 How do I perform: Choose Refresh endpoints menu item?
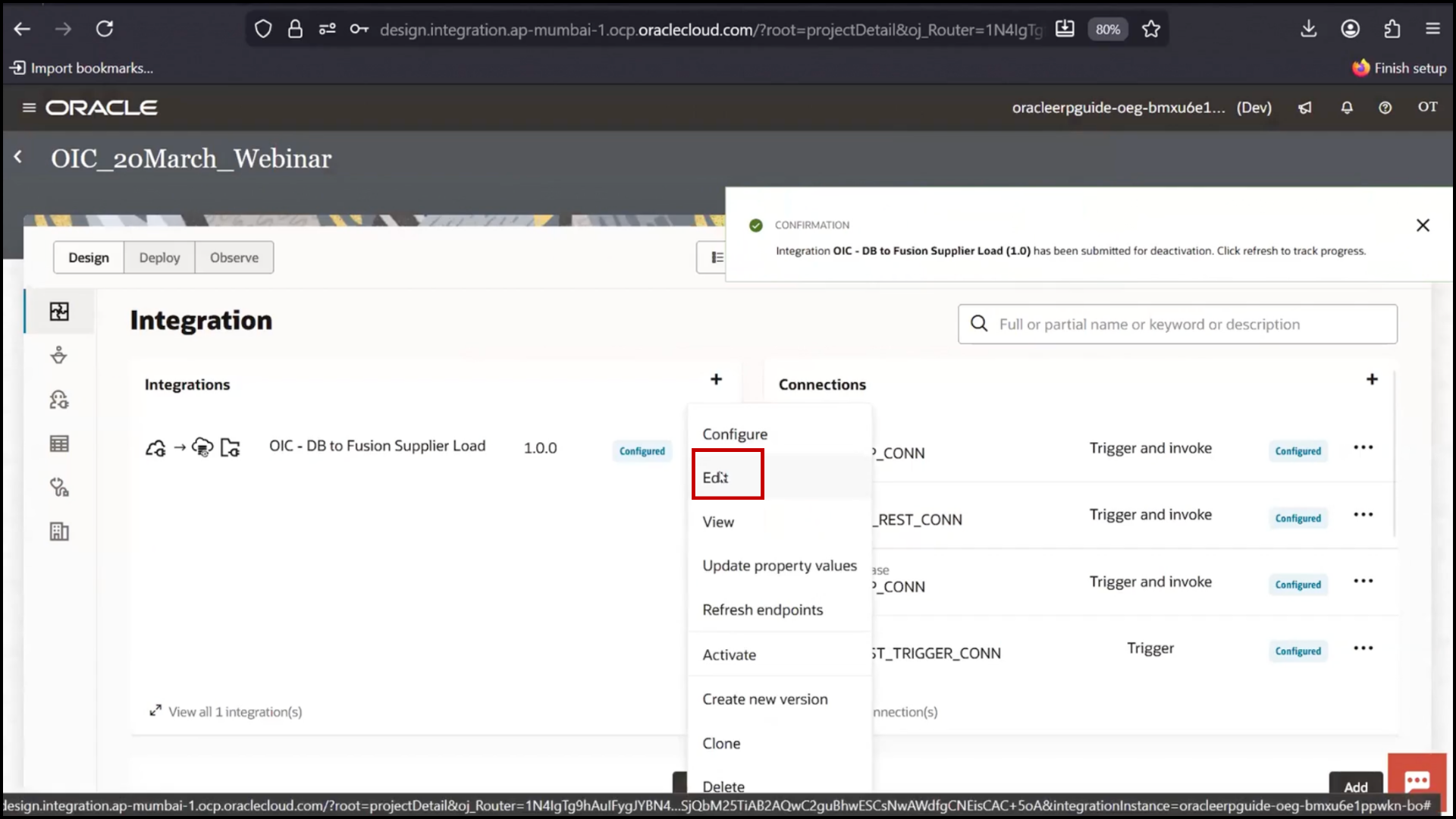(x=780, y=610)
